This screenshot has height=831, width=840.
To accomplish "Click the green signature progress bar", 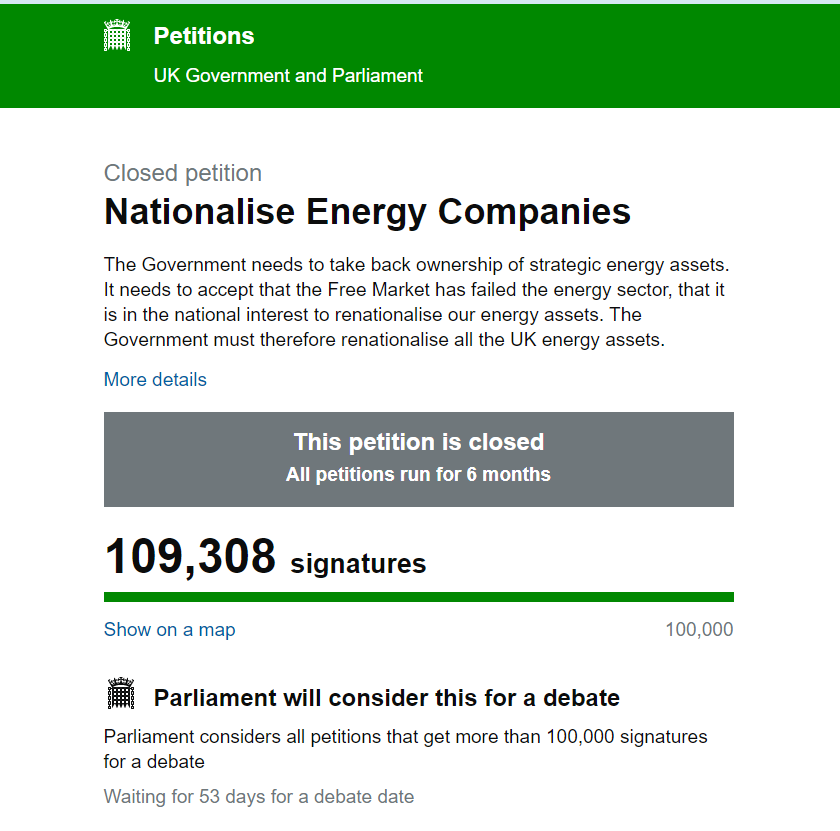I will [419, 597].
